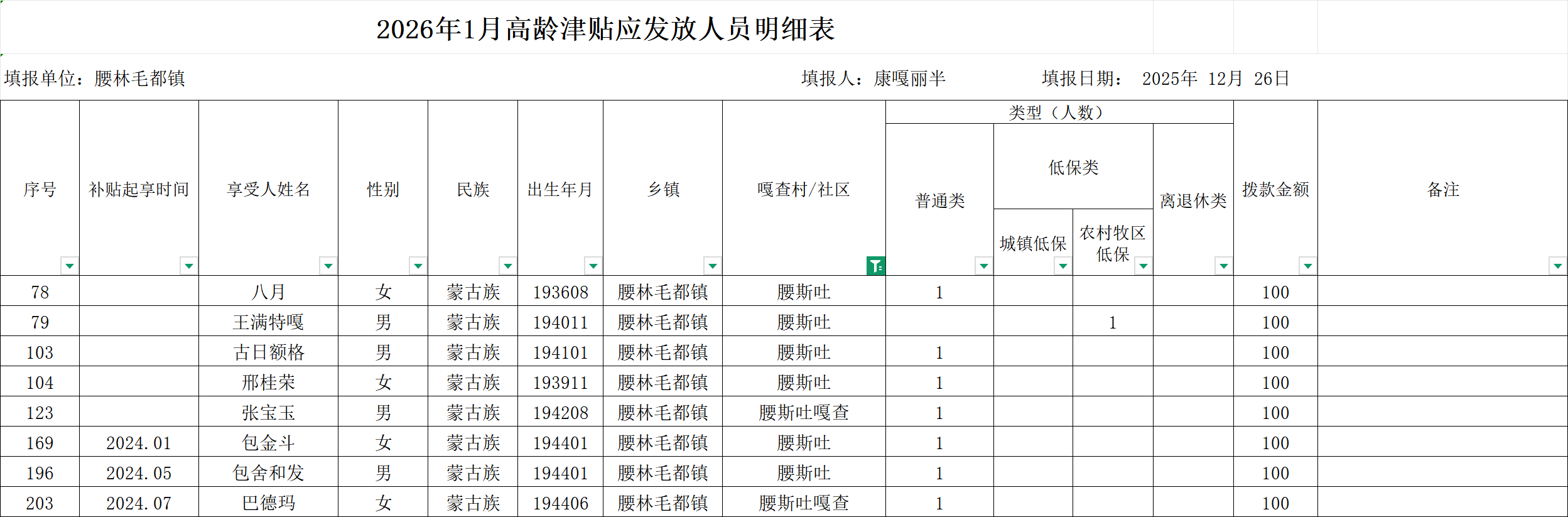Select birth date cell 194406

point(560,503)
